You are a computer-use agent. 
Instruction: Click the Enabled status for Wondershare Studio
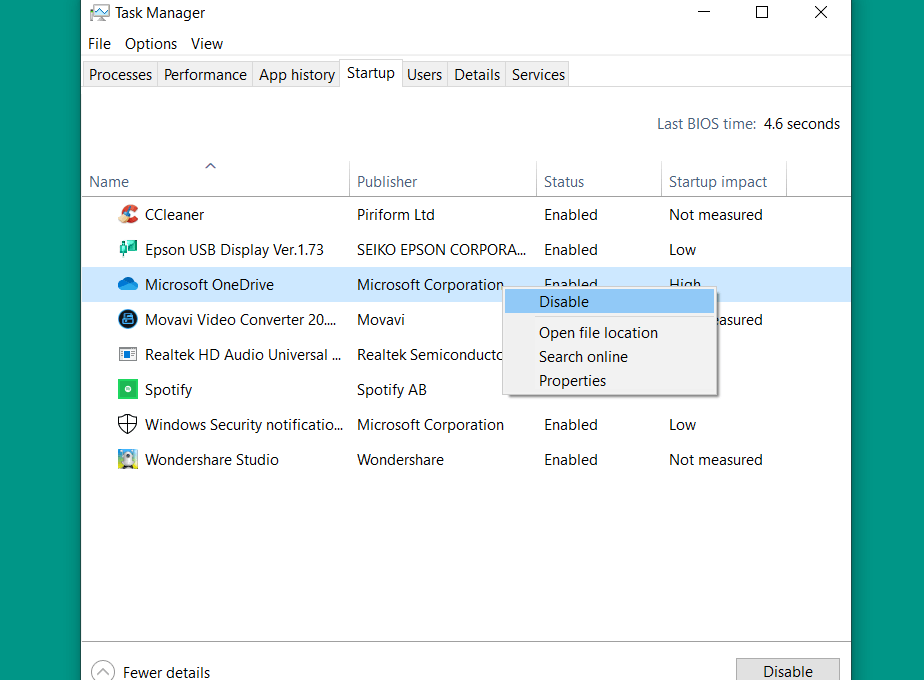(x=571, y=460)
